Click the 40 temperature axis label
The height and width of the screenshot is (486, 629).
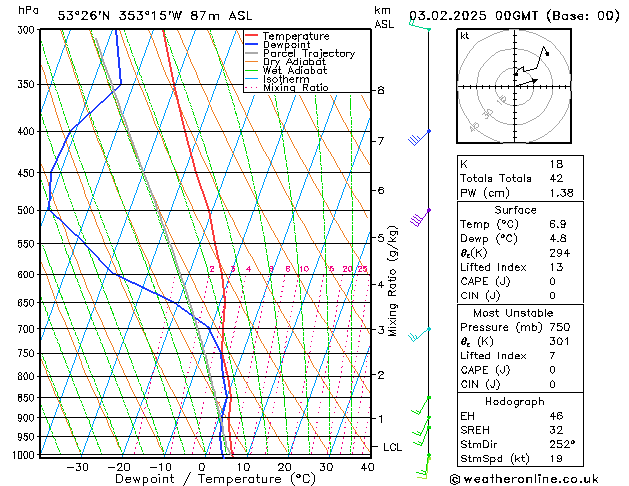click(367, 467)
